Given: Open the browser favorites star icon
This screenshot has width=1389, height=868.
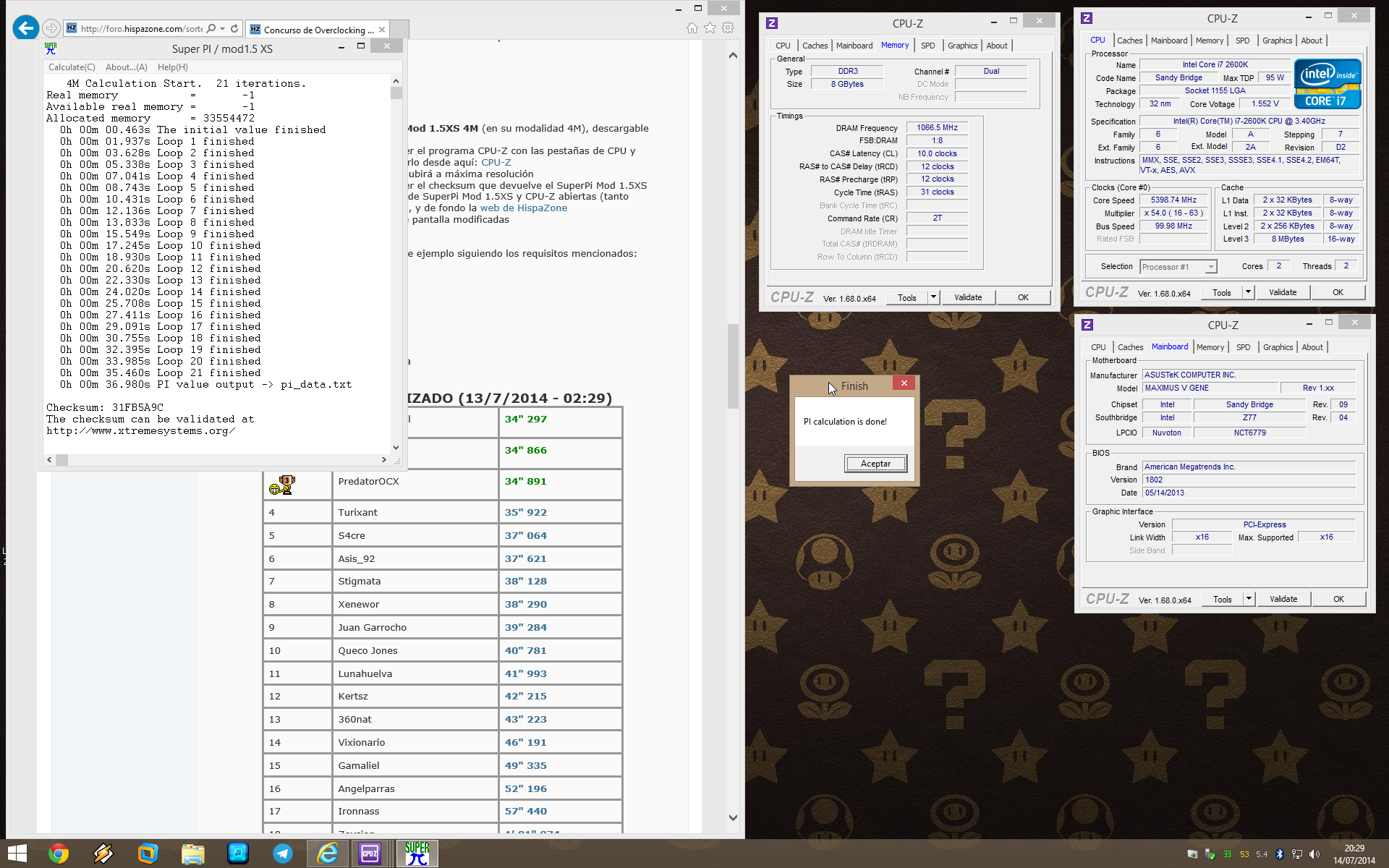Looking at the screenshot, I should tap(710, 28).
